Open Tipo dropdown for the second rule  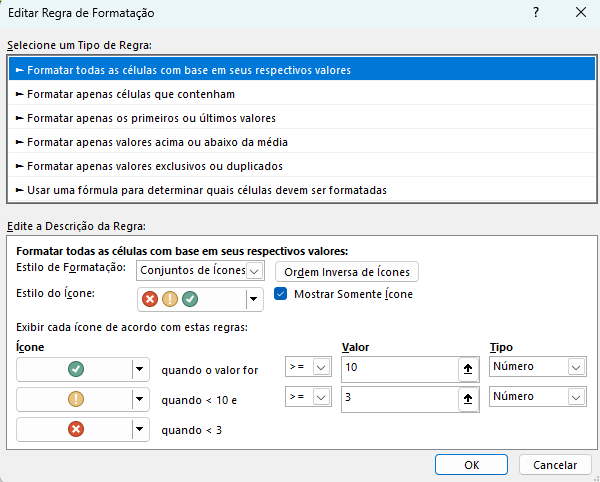(x=575, y=397)
